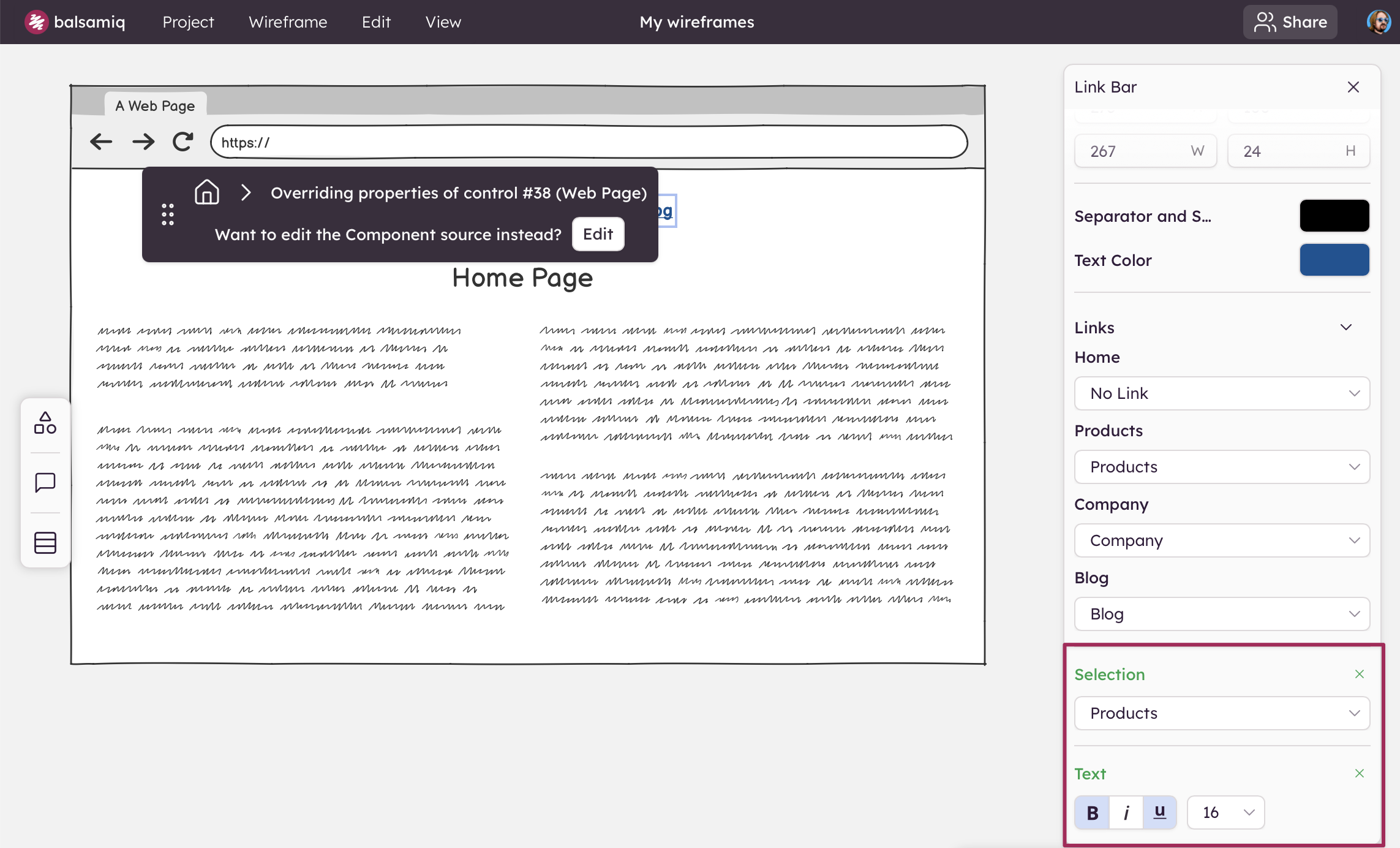Click the browser back arrow
This screenshot has height=848, width=1400.
[x=101, y=142]
